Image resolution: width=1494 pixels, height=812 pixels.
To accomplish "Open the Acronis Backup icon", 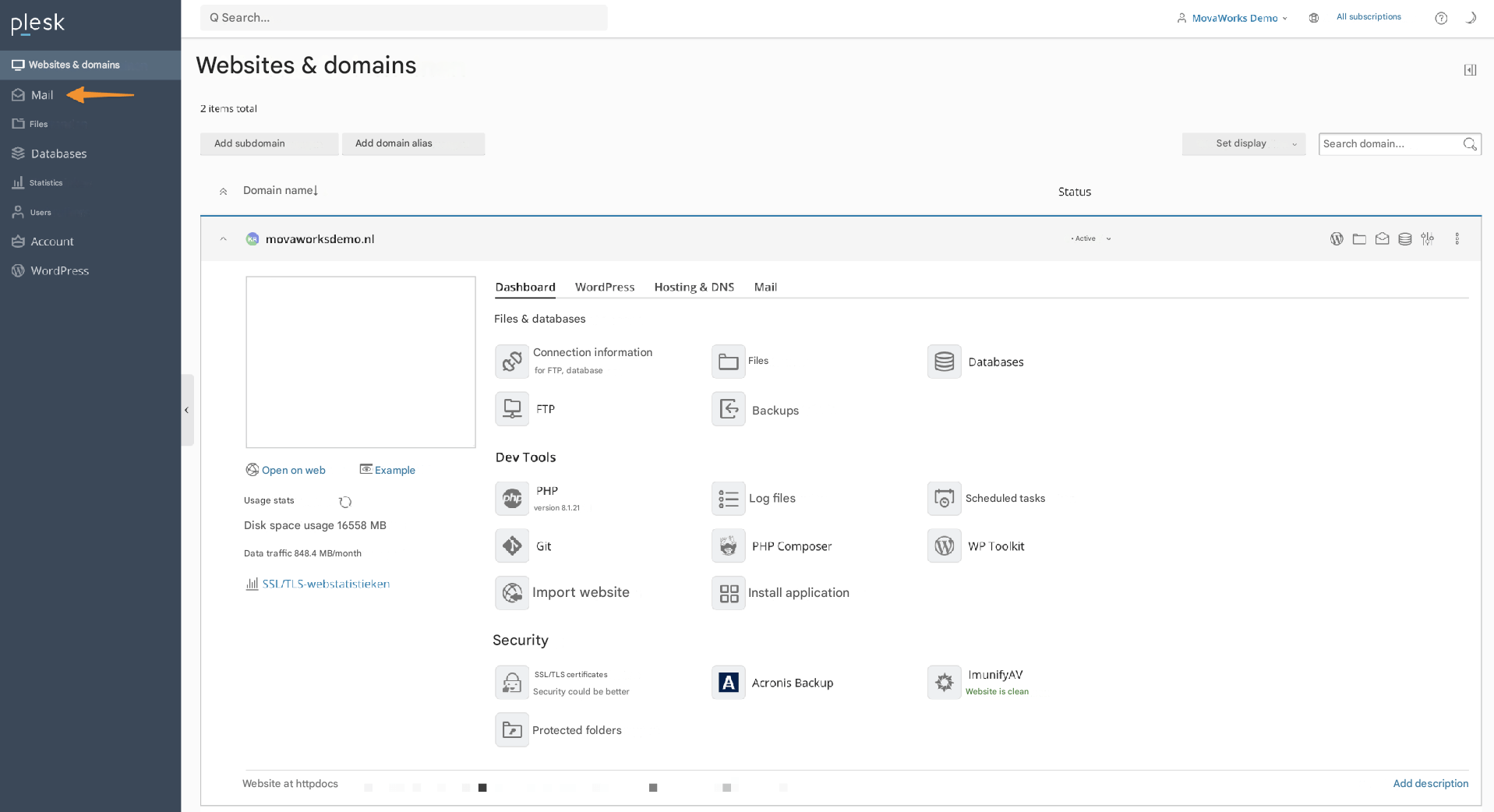I will pyautogui.click(x=728, y=683).
